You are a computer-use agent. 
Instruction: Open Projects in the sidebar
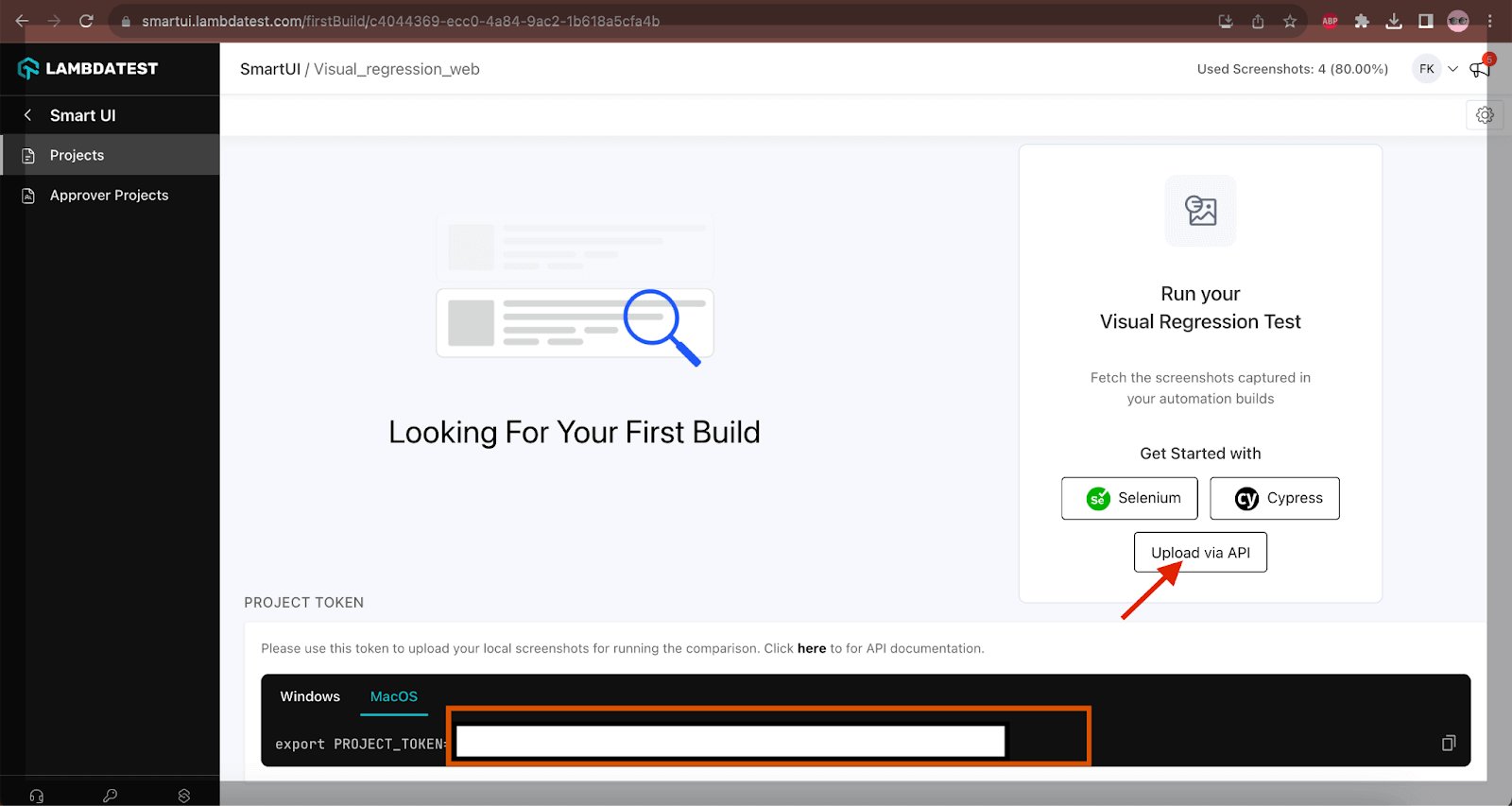pos(110,155)
